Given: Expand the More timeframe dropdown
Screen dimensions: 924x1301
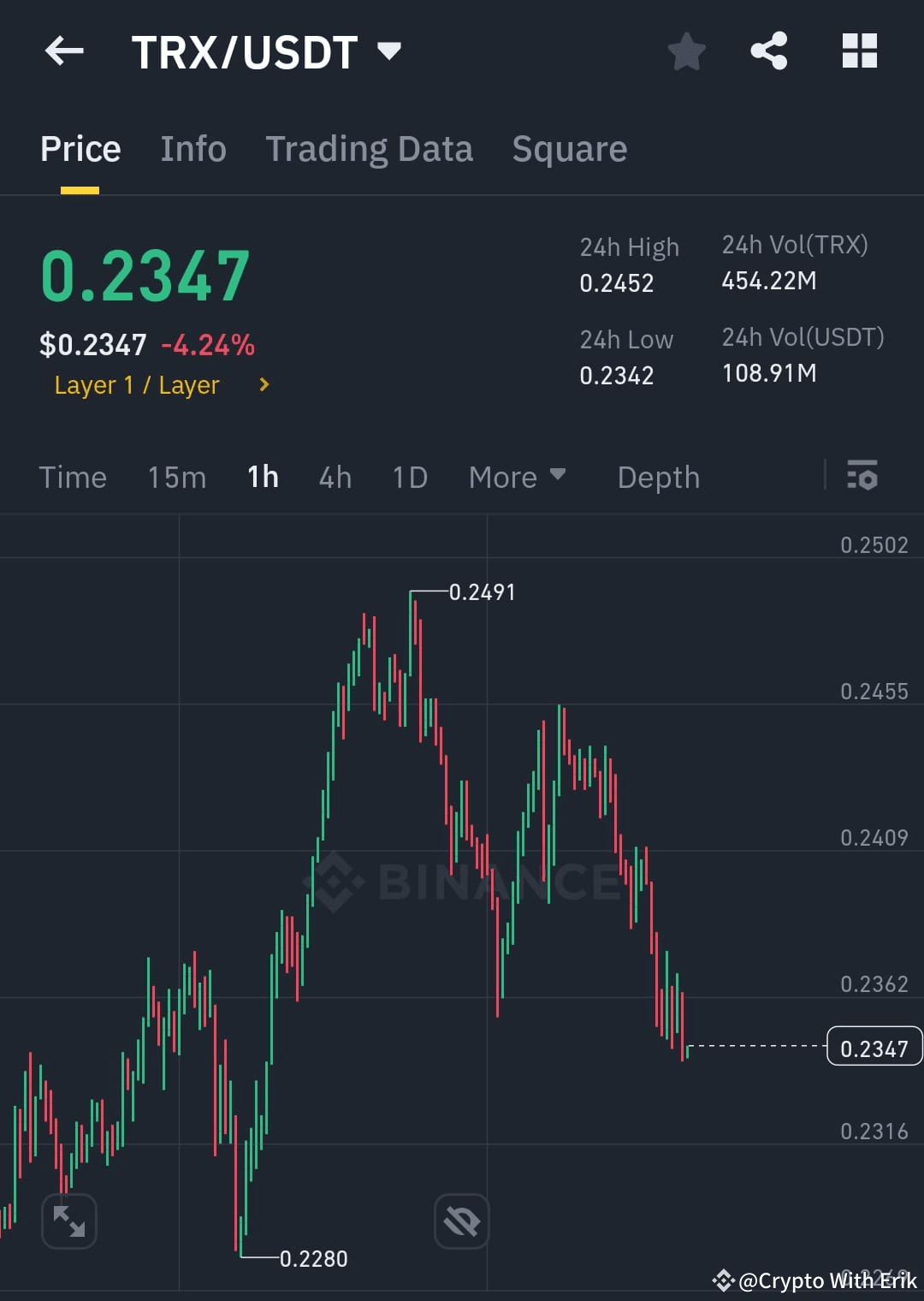Looking at the screenshot, I should pos(517,477).
